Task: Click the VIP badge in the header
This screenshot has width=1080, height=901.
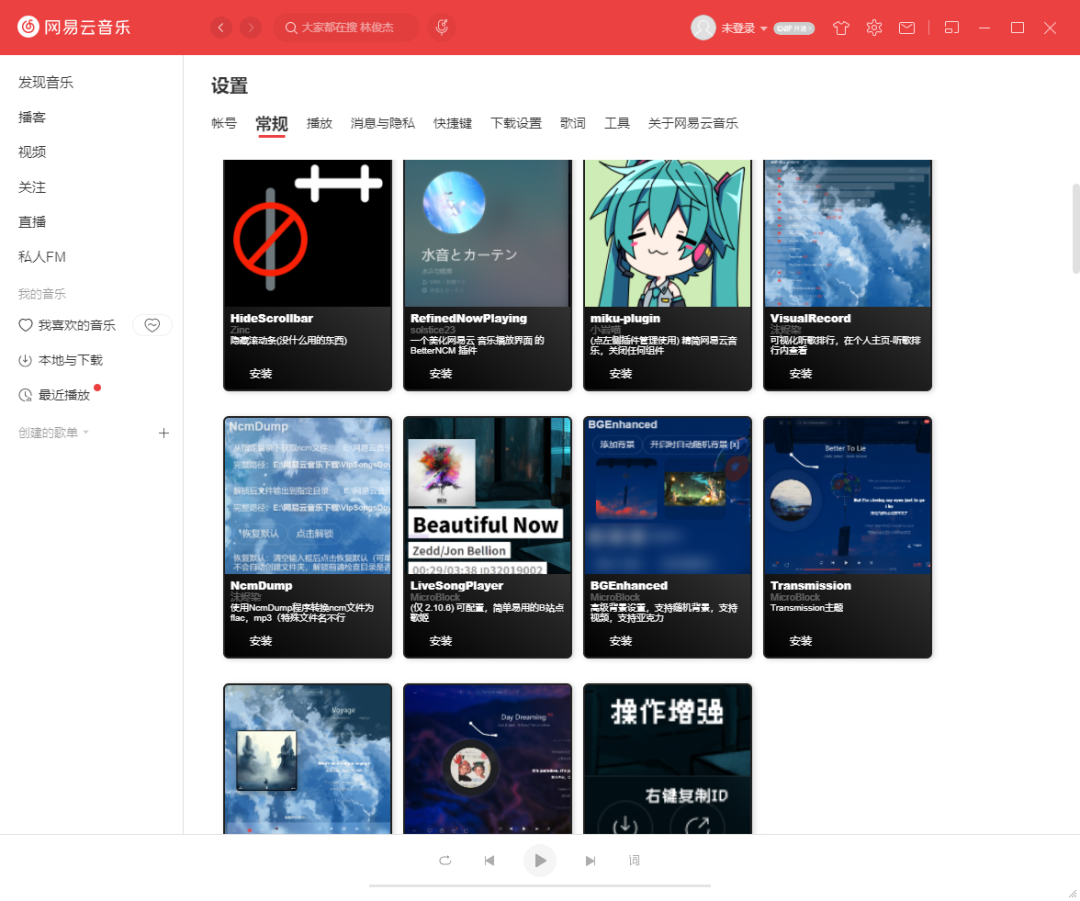Action: tap(793, 28)
